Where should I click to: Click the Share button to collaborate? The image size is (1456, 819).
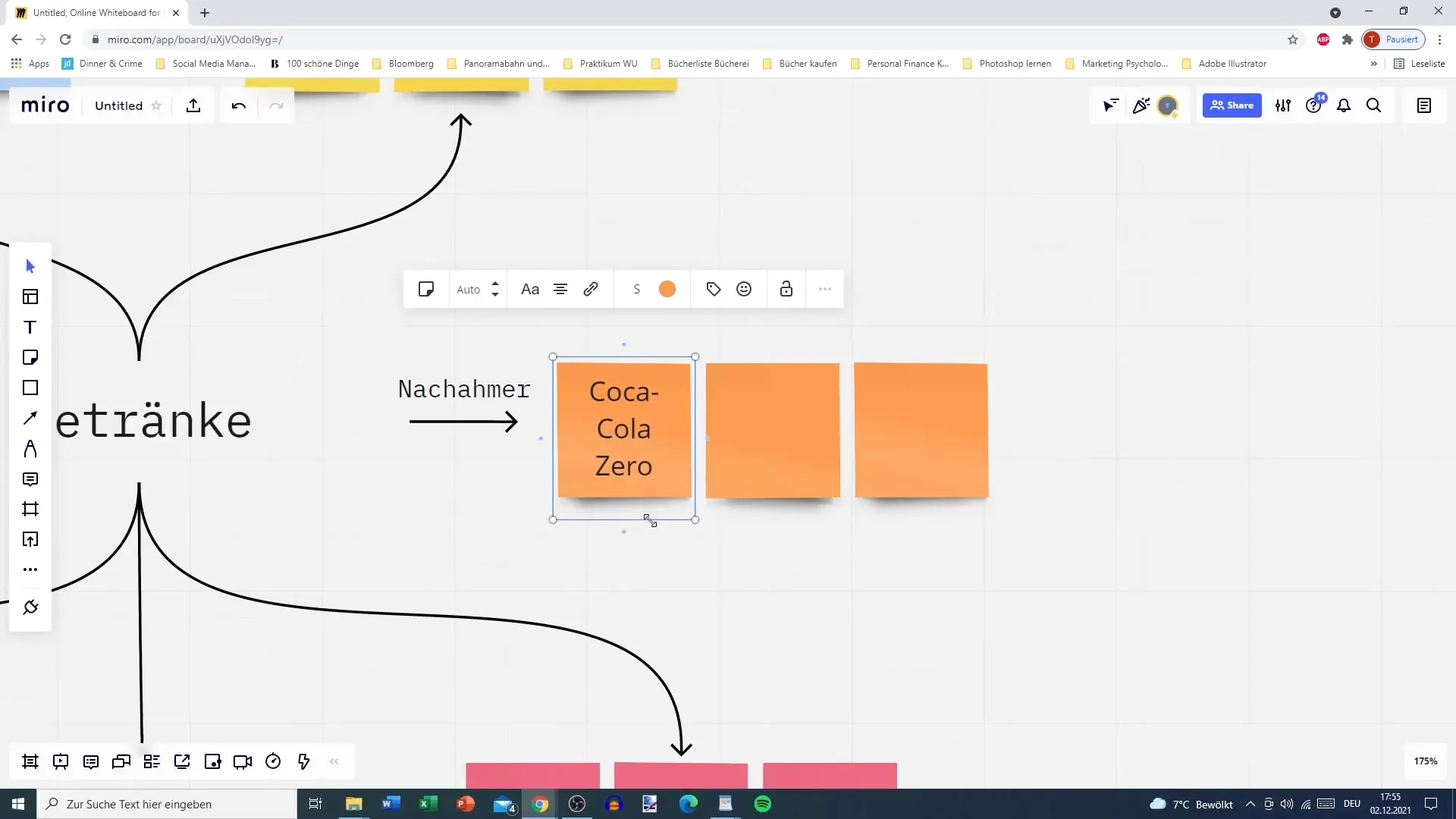click(1232, 105)
